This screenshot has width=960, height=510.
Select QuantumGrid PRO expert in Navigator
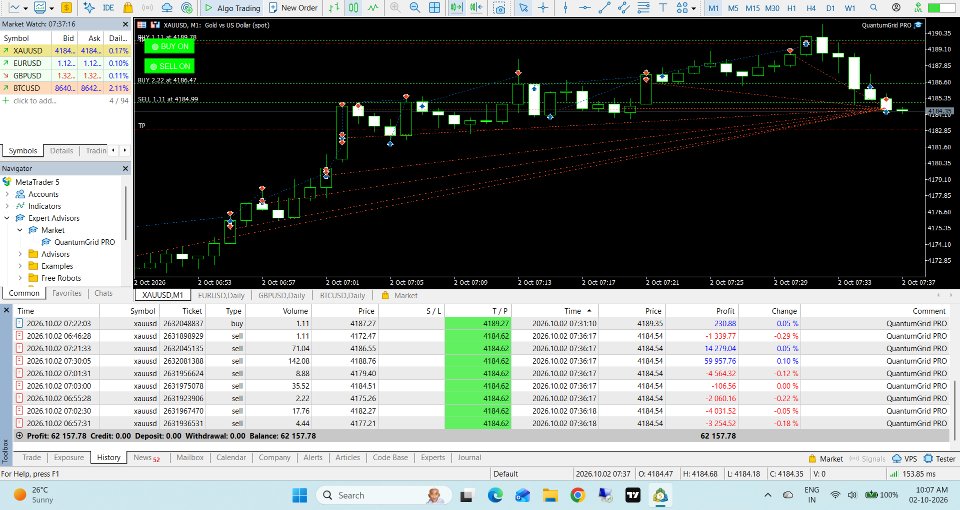[84, 242]
